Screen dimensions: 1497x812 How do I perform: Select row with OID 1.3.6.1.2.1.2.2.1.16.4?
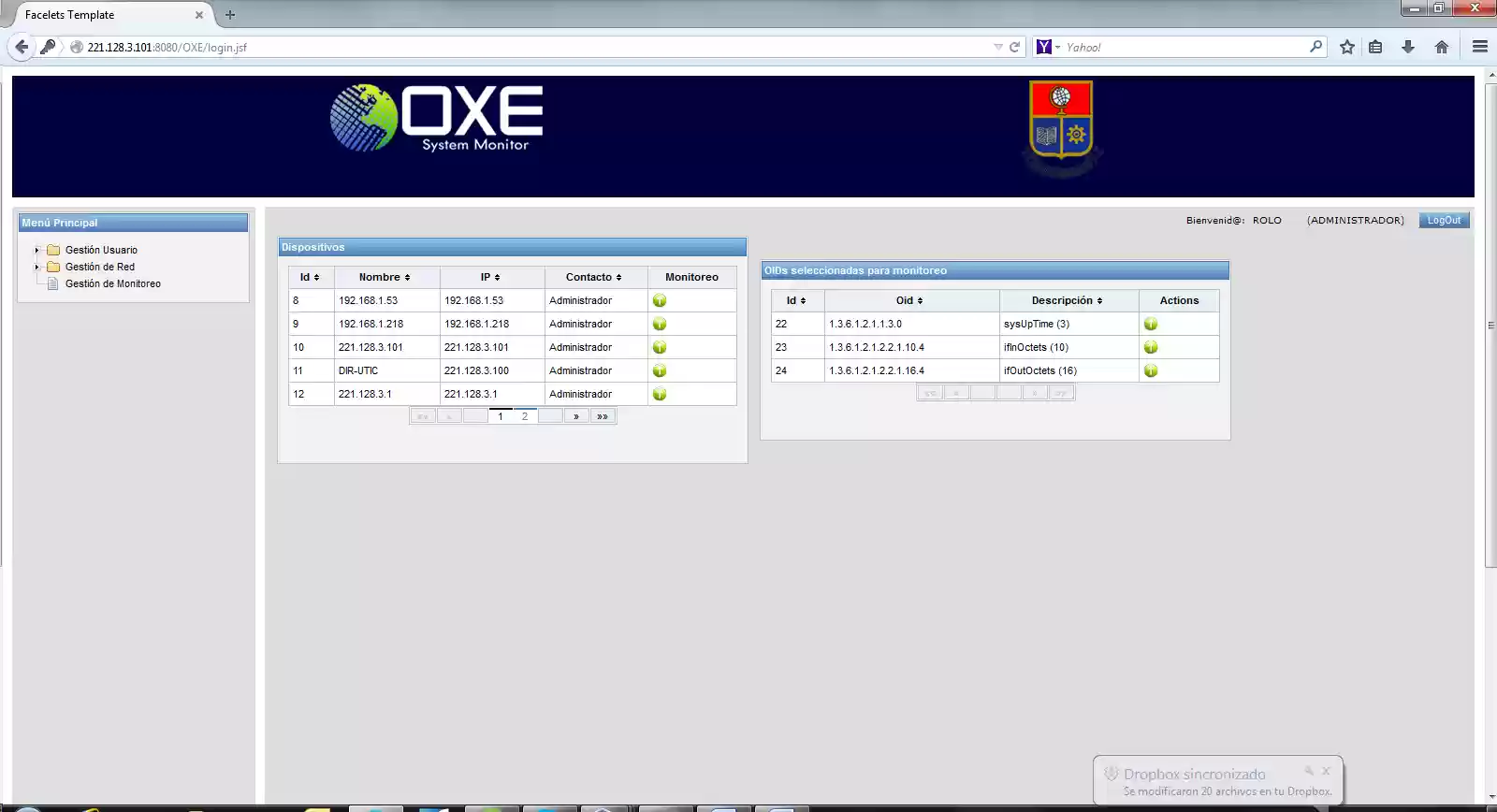tap(995, 370)
